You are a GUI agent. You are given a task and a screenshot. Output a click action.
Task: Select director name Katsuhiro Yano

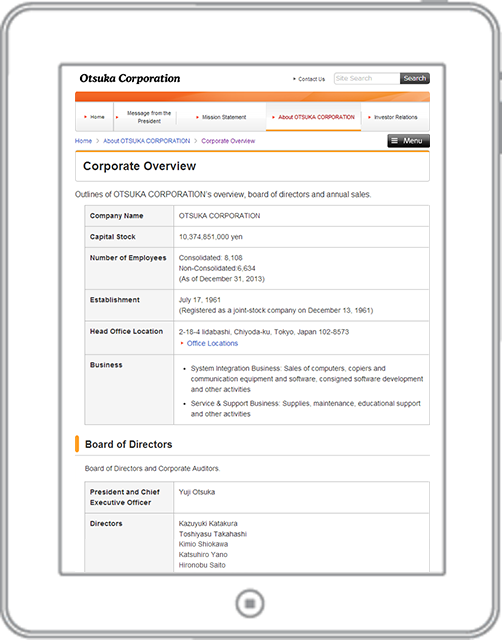[x=203, y=555]
